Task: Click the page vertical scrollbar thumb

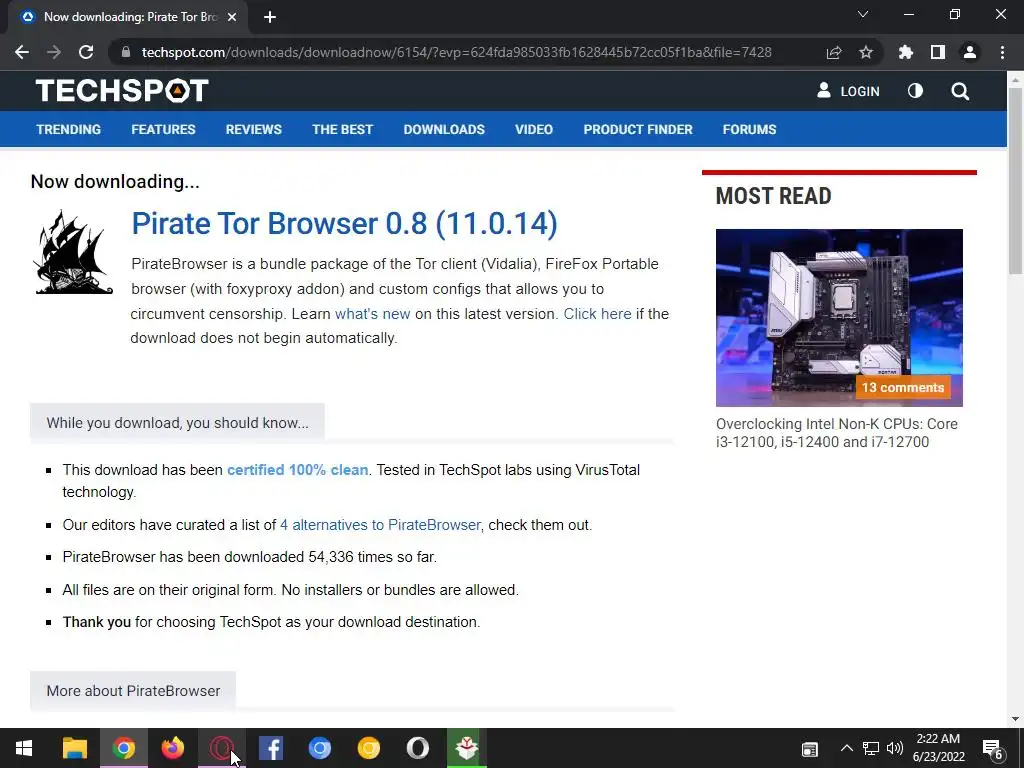Action: coord(1015,180)
